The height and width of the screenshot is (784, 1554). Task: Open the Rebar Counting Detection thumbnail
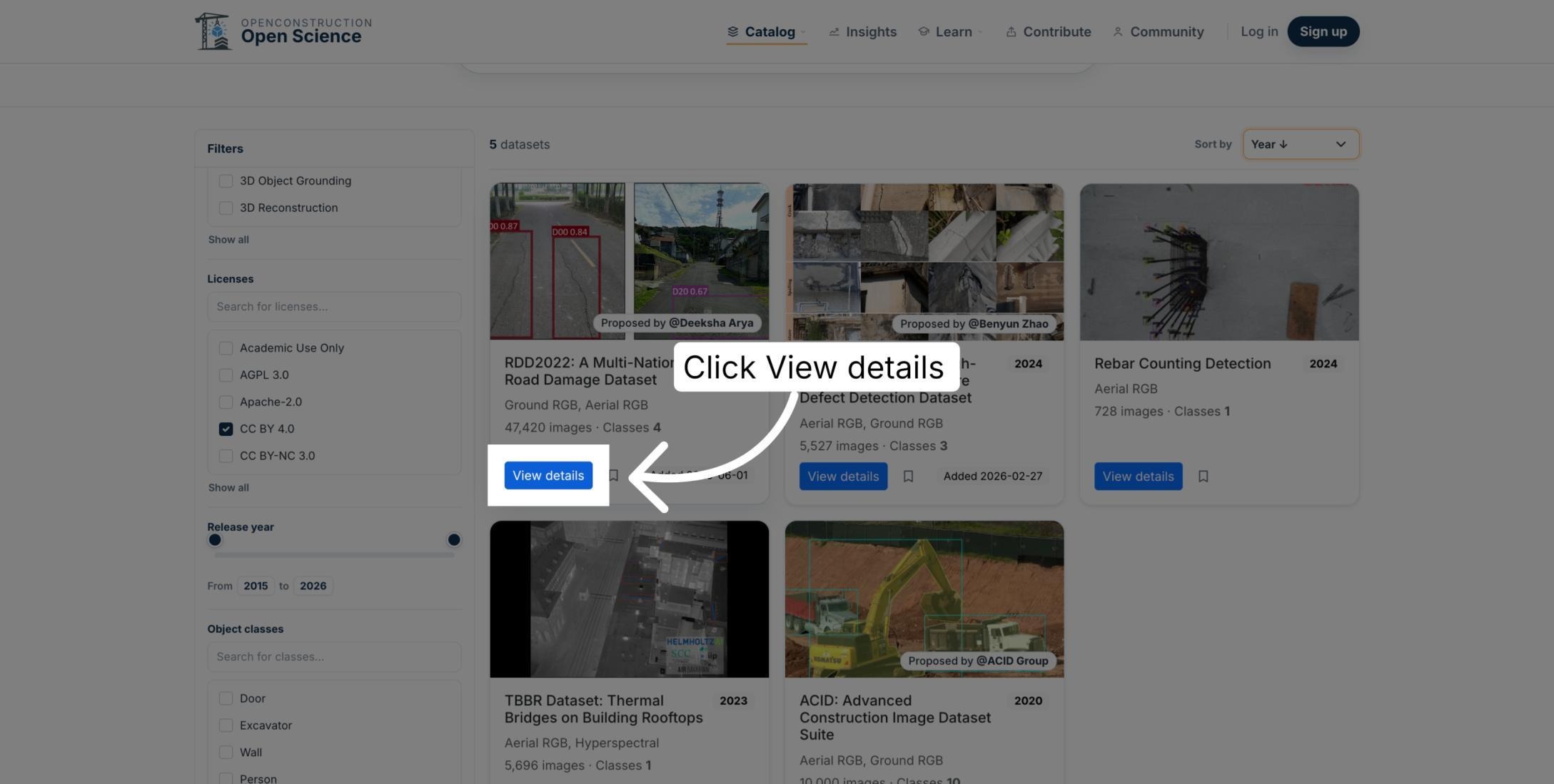click(x=1219, y=262)
